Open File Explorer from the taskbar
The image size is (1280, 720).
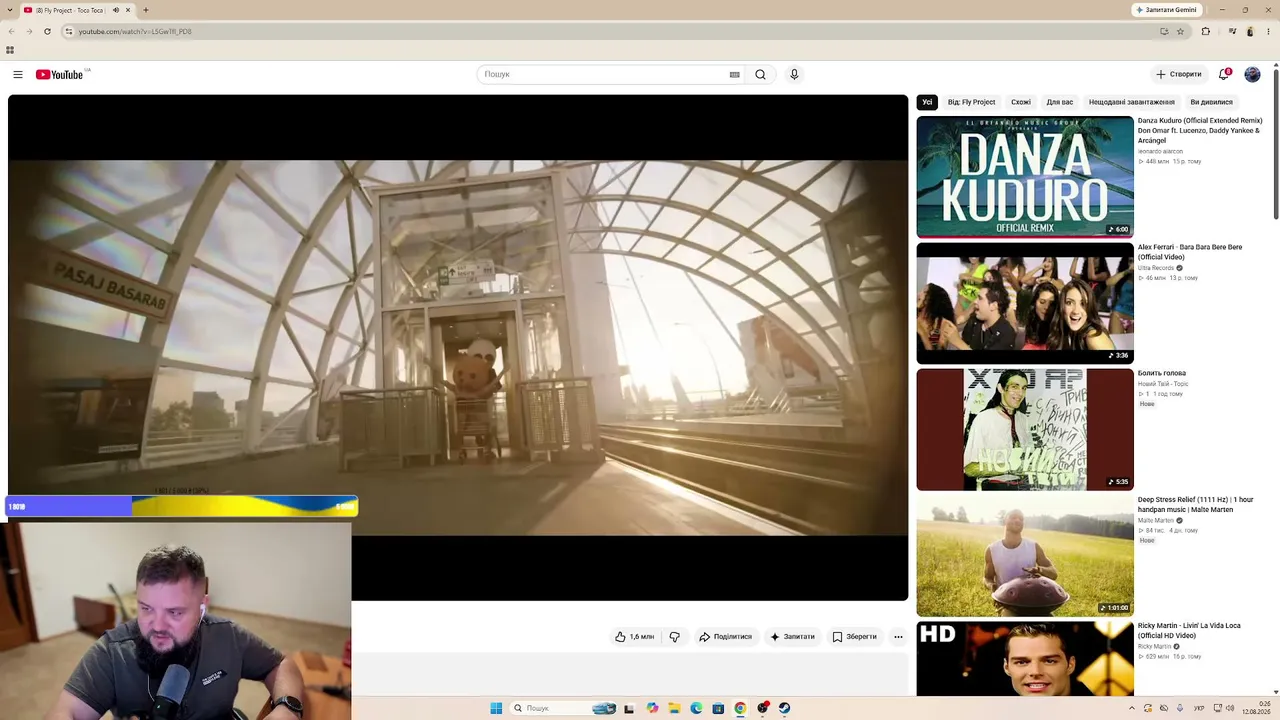[674, 708]
